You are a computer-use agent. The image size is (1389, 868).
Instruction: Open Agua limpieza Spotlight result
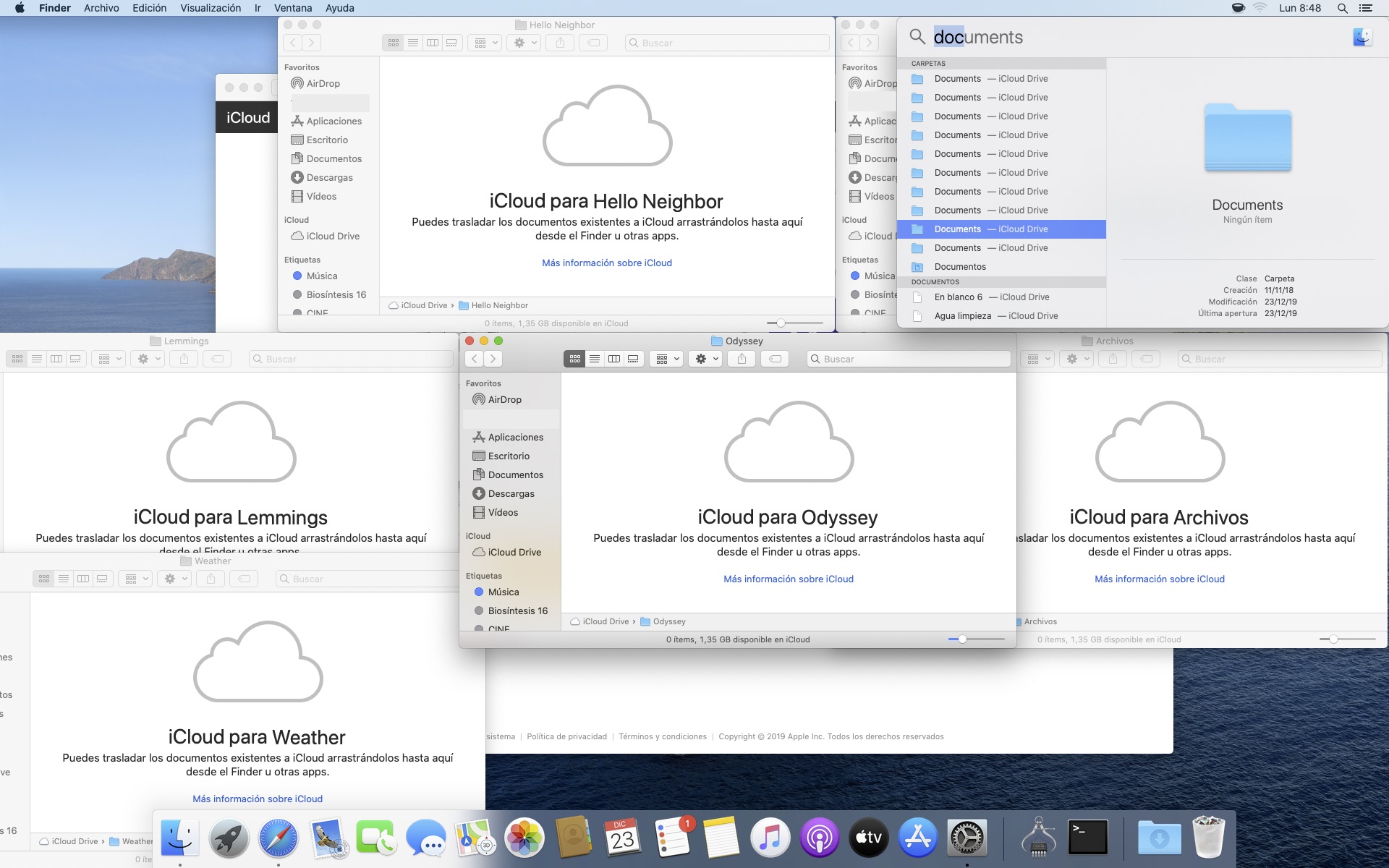pos(1001,316)
